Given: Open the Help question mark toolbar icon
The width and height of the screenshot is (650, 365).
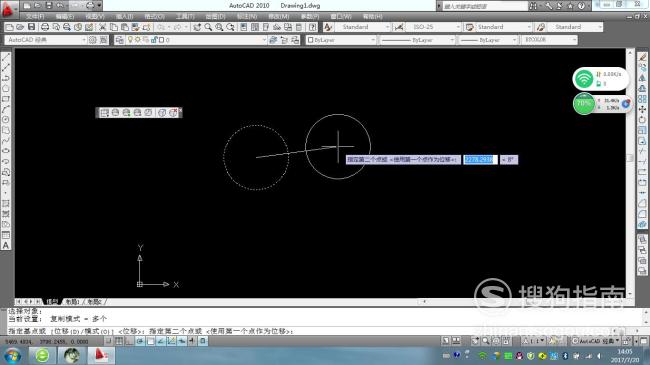Looking at the screenshot, I should (x=313, y=27).
